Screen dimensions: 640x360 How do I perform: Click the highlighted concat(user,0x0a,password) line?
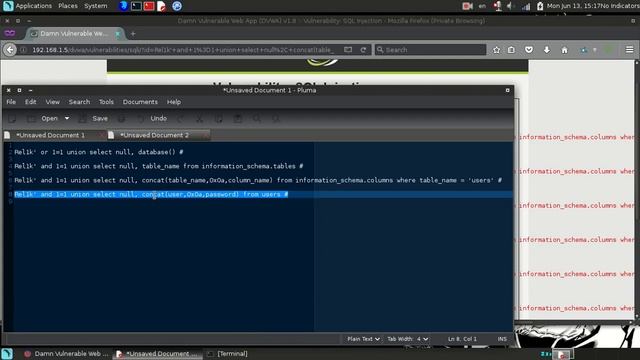(151, 194)
